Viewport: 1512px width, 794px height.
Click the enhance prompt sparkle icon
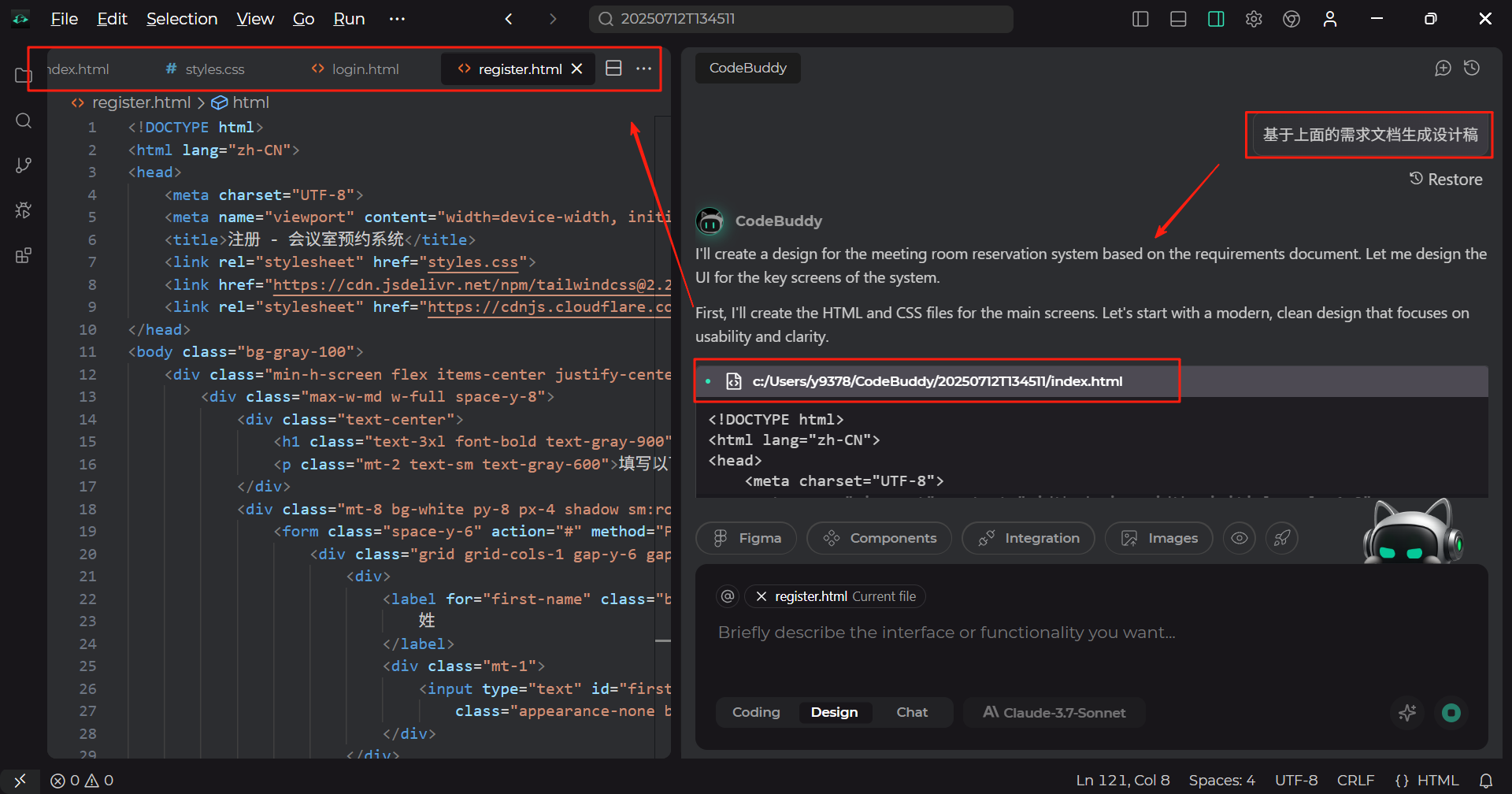[x=1407, y=713]
